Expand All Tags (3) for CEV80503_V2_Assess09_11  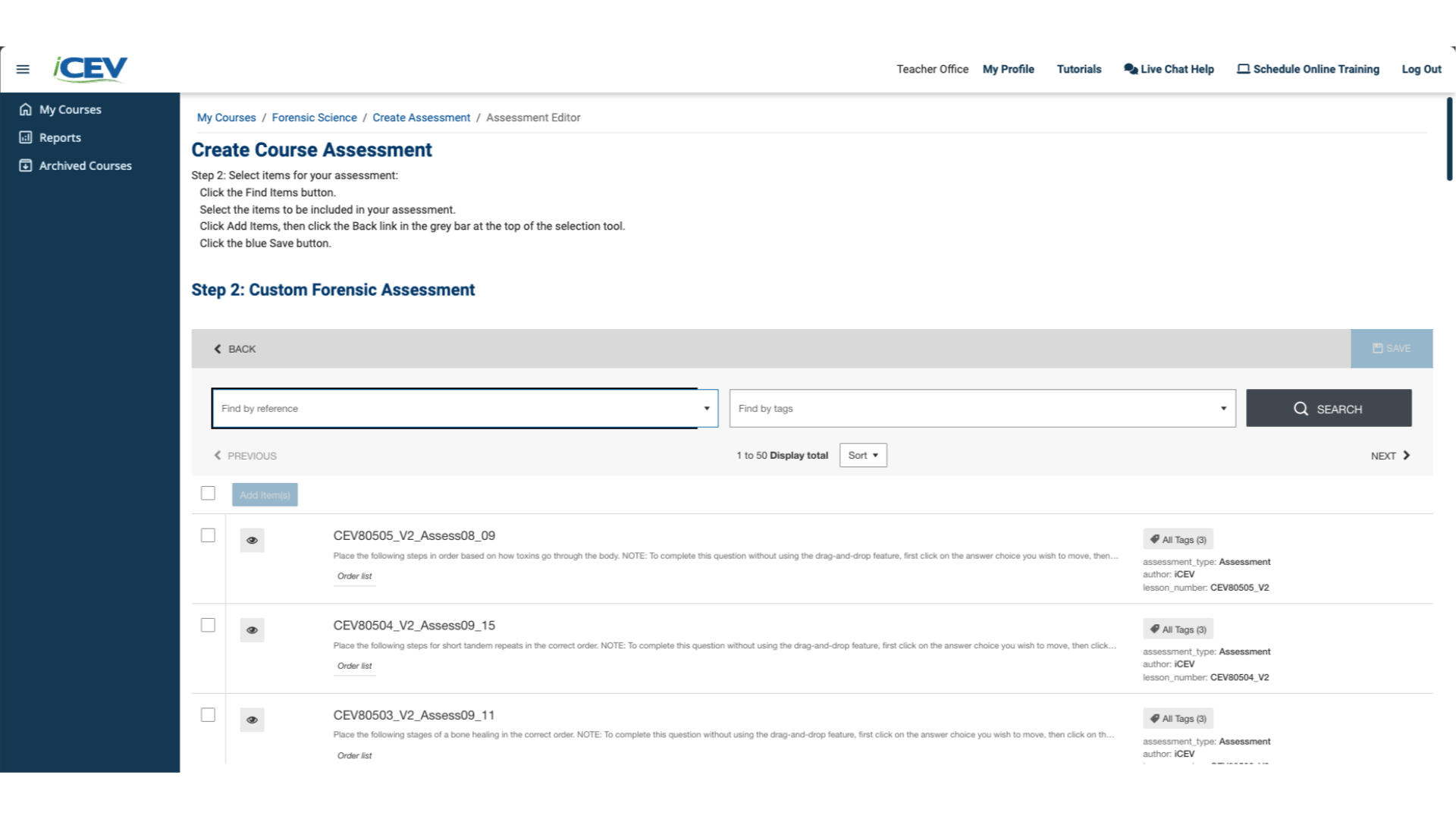point(1178,718)
